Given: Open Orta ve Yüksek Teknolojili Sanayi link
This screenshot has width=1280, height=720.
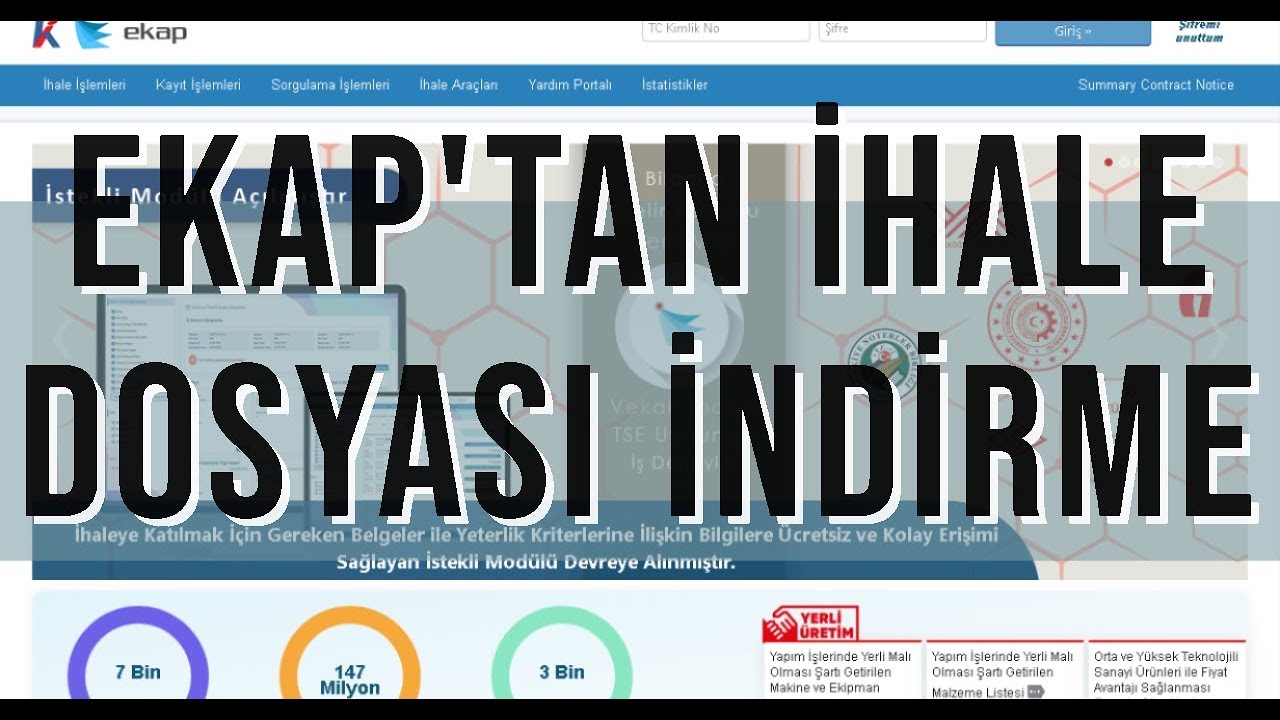Looking at the screenshot, I should point(1166,672).
